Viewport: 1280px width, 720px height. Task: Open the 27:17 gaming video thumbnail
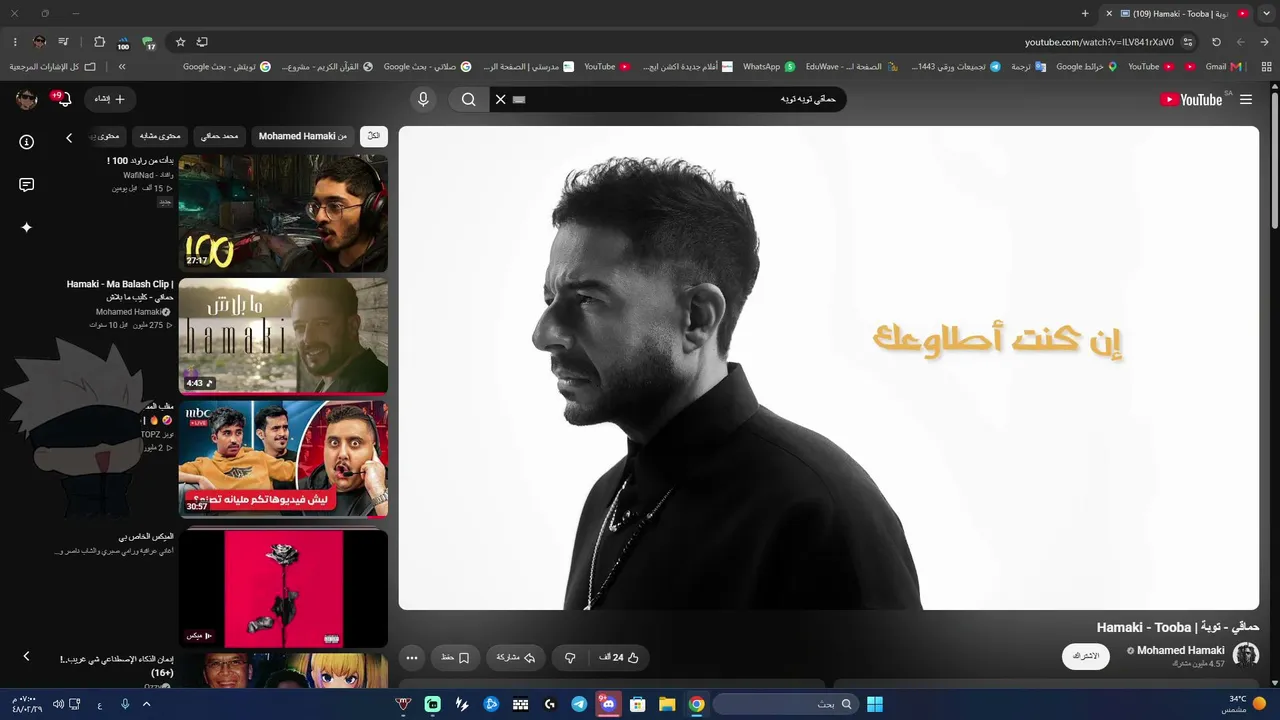click(283, 212)
